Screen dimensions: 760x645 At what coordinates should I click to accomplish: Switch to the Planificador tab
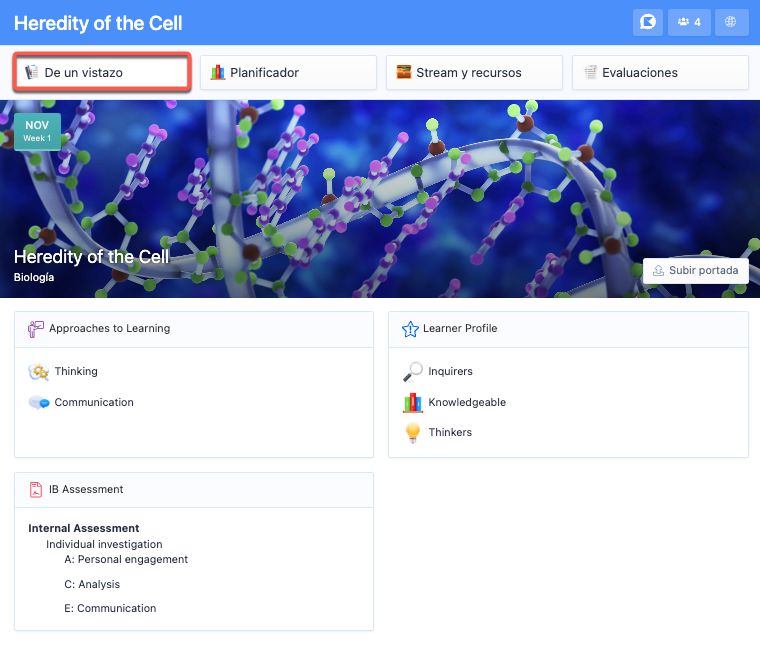[x=288, y=72]
